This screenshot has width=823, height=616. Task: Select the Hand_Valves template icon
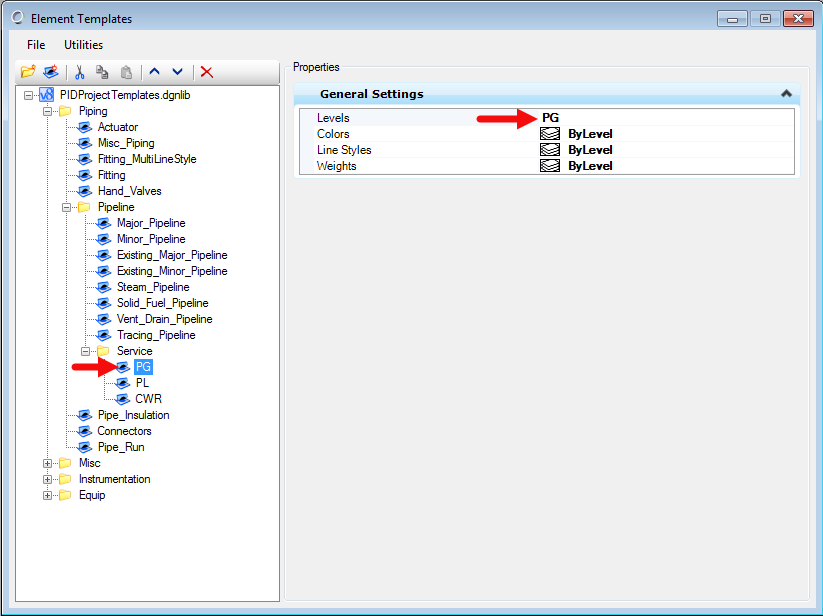[85, 191]
